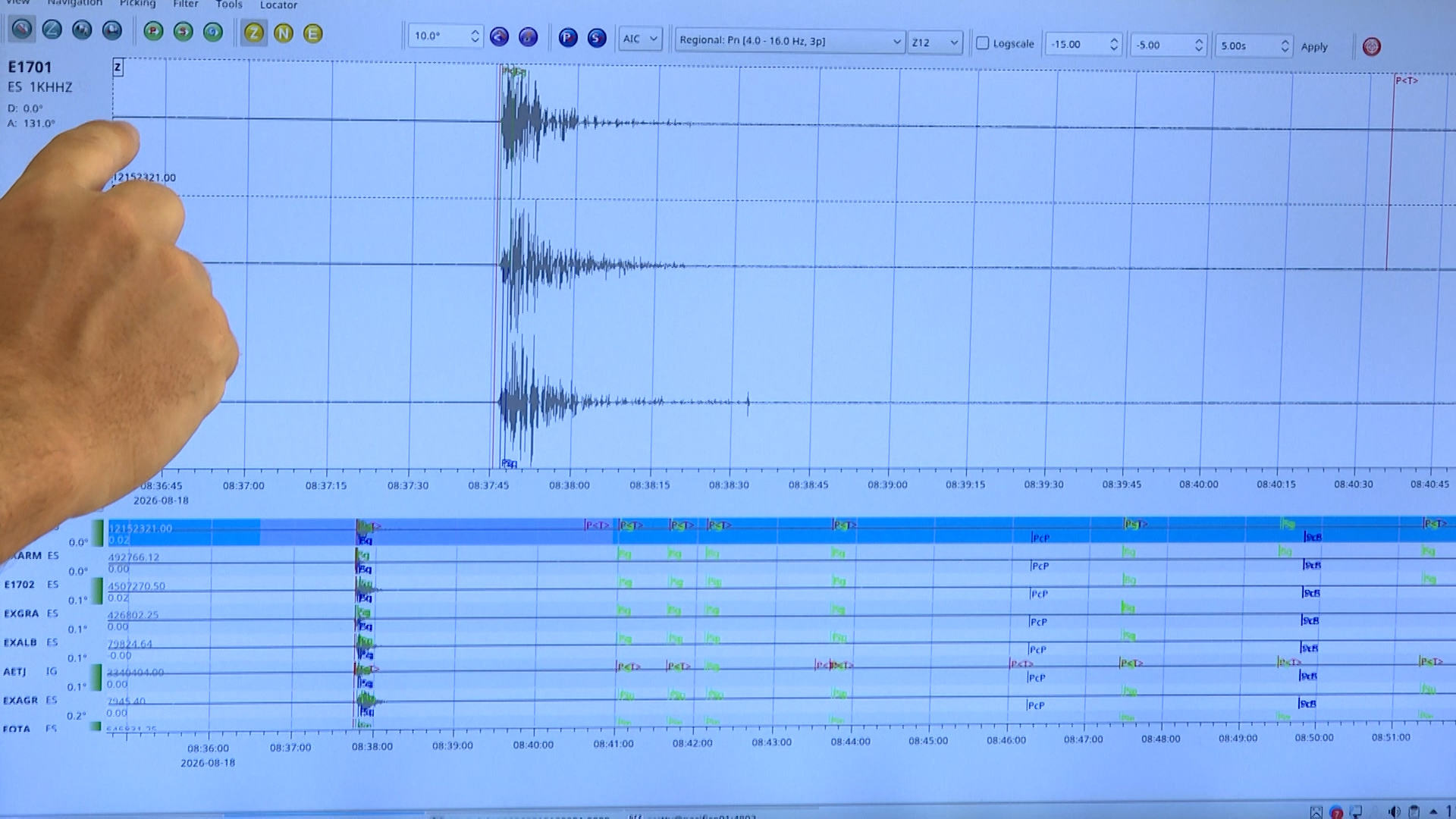Image resolution: width=1456 pixels, height=819 pixels.
Task: Toggle the Logscale checkbox
Action: click(x=983, y=43)
